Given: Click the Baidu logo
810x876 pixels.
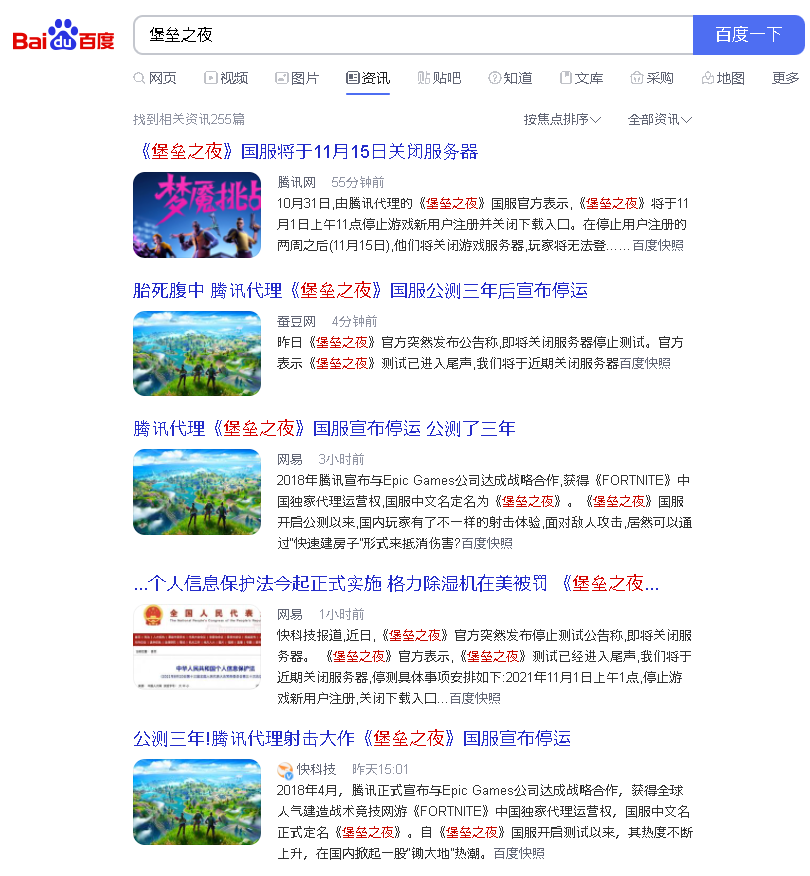Looking at the screenshot, I should pyautogui.click(x=63, y=35).
